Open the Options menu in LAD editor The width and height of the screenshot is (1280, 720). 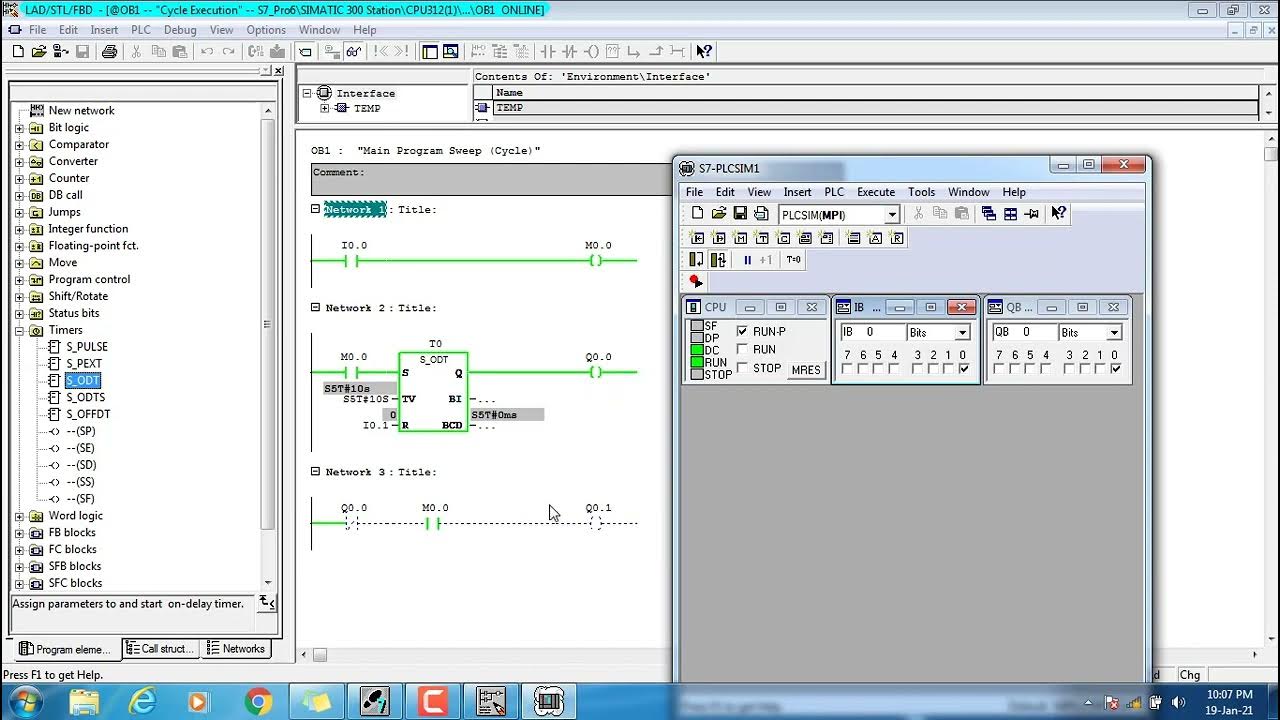click(266, 30)
